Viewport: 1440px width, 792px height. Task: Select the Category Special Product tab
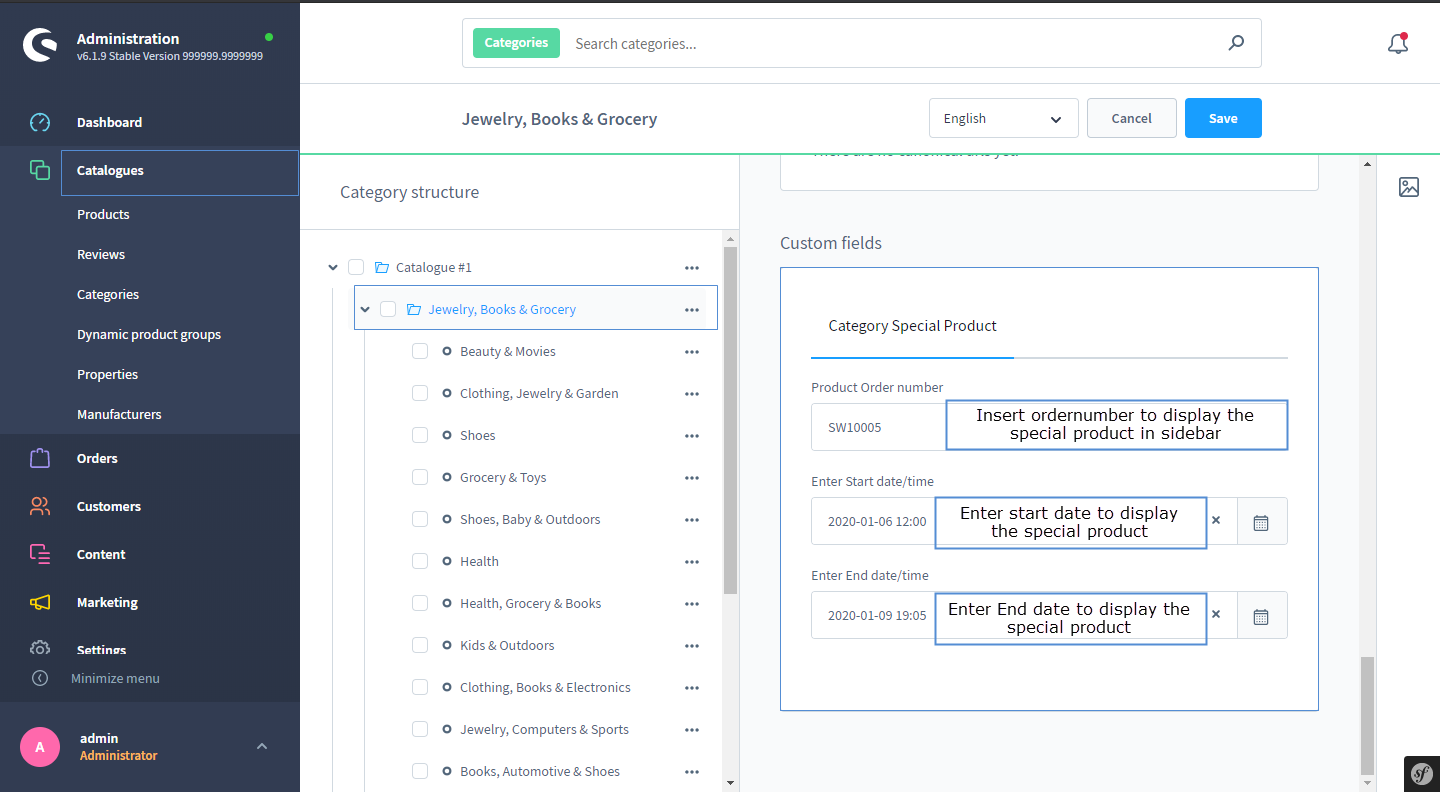[x=913, y=326]
